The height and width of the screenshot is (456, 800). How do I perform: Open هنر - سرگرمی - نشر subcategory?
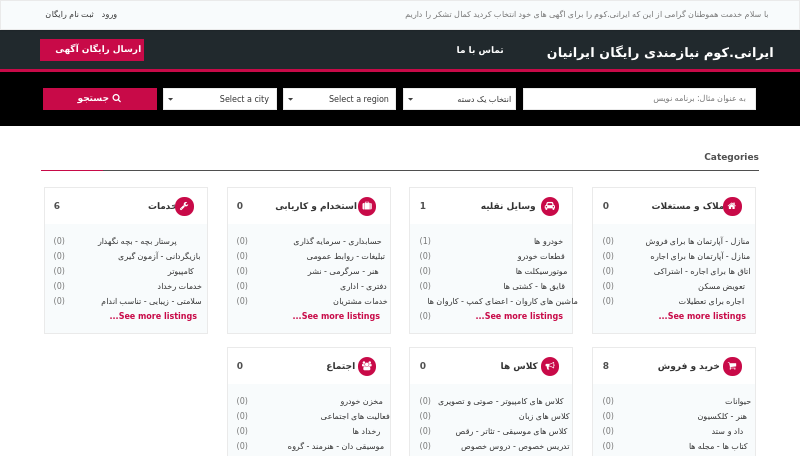(343, 271)
